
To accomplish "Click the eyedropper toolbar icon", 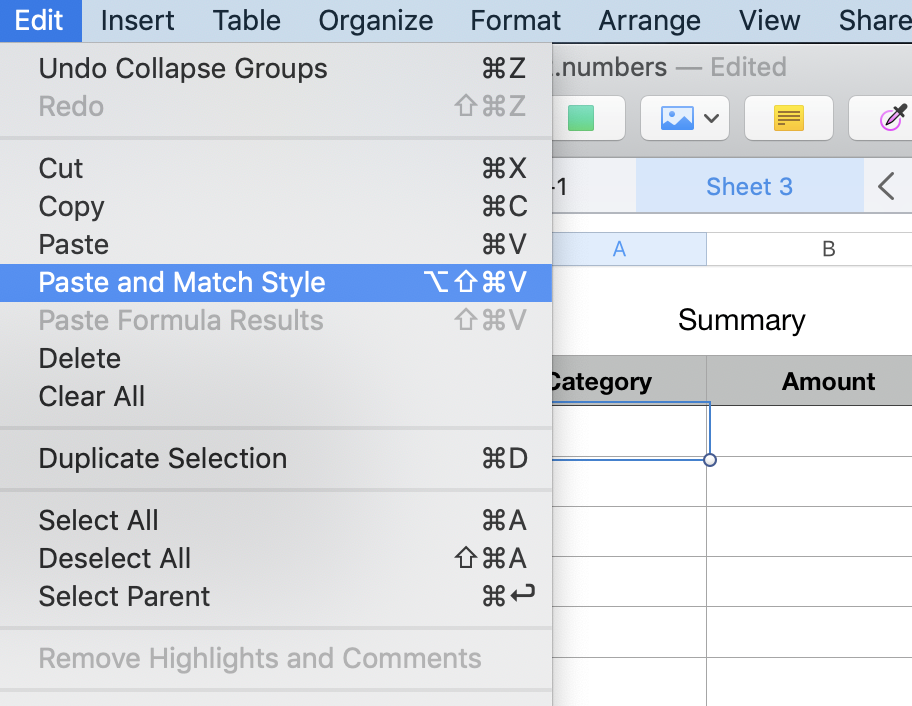I will (x=893, y=118).
